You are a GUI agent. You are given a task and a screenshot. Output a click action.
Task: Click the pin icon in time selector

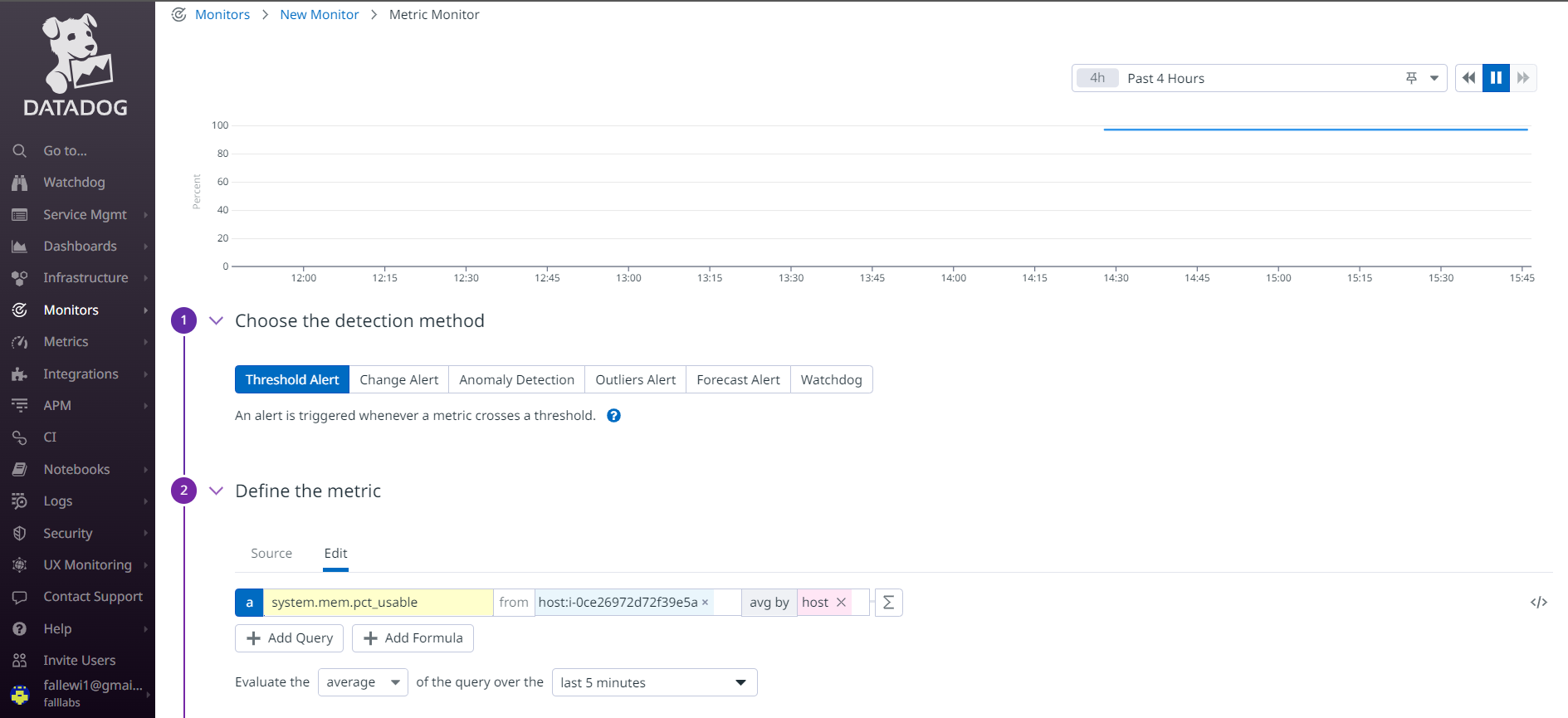click(1411, 78)
